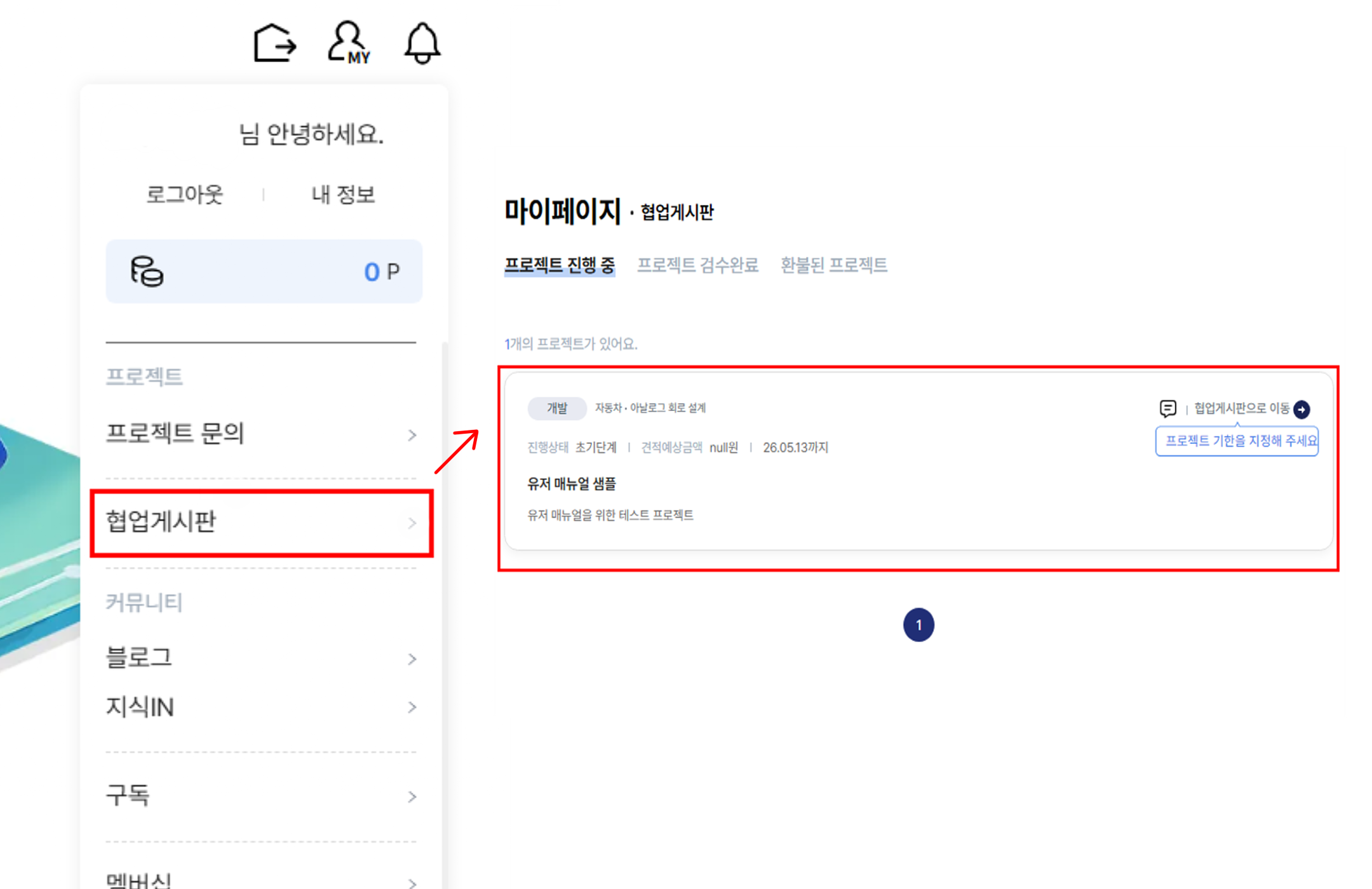
Task: Select the 프로젝트 진행 중 tab
Action: 560,265
